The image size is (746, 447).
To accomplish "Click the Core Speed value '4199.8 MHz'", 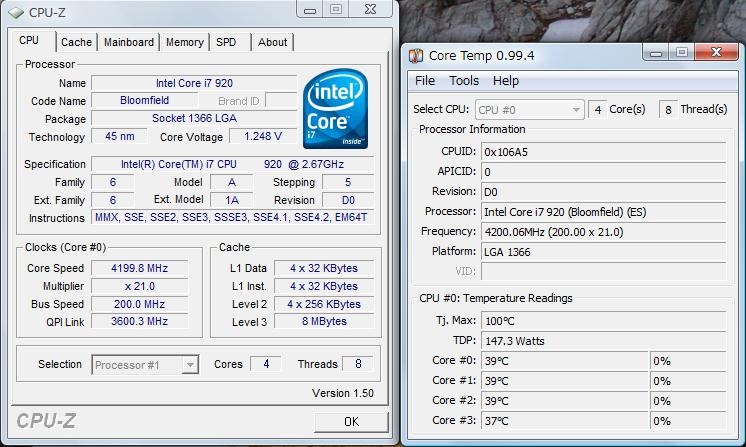I will (x=139, y=268).
